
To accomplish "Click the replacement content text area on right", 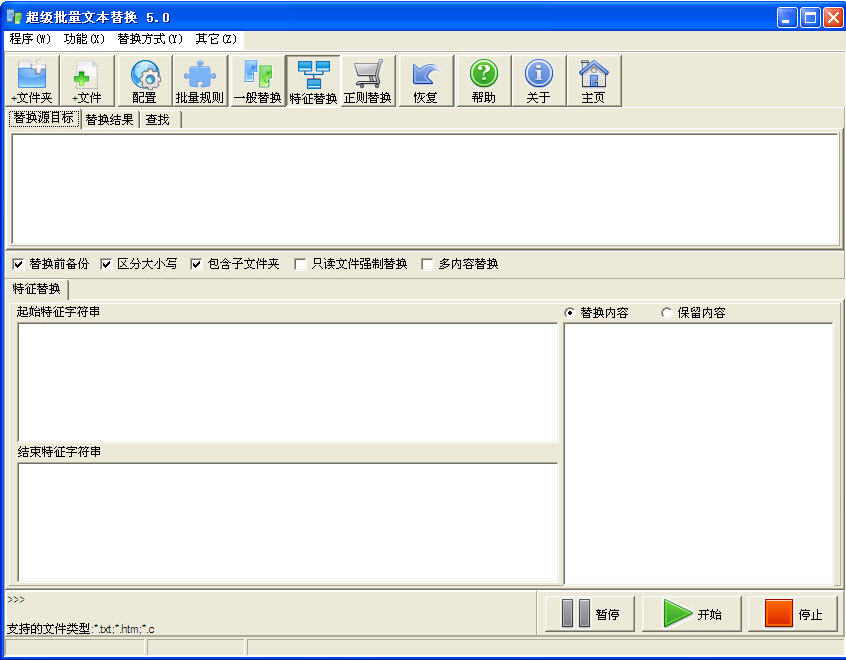I will point(699,454).
